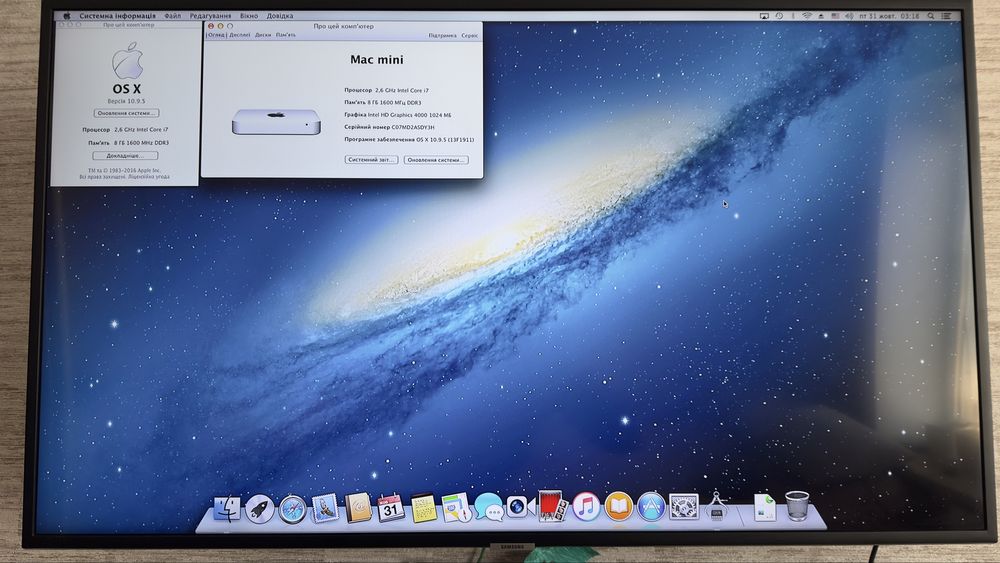Open Time Machine menu bar icon
This screenshot has width=1000, height=563.
[779, 16]
